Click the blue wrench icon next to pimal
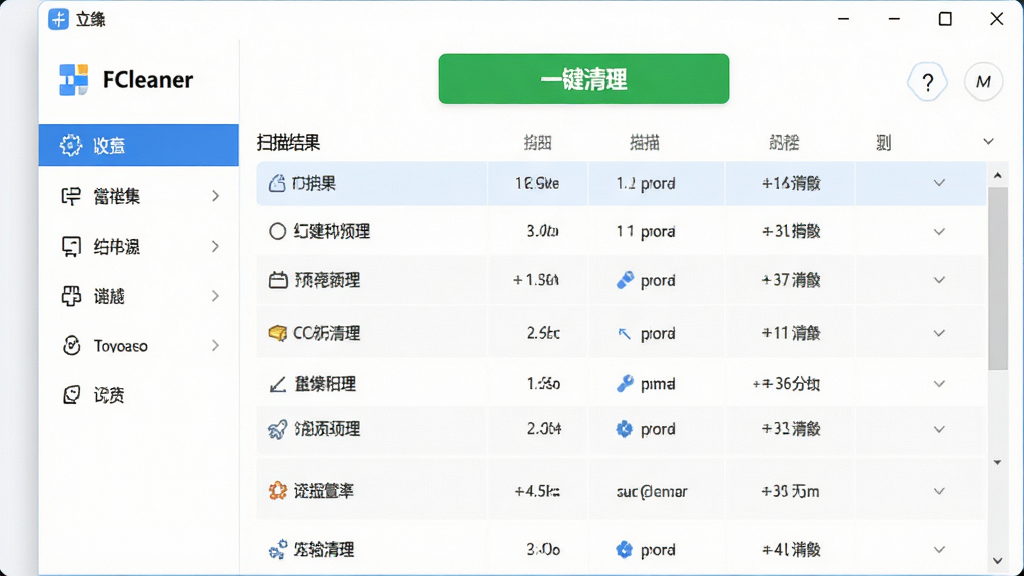The width and height of the screenshot is (1024, 576). [625, 383]
